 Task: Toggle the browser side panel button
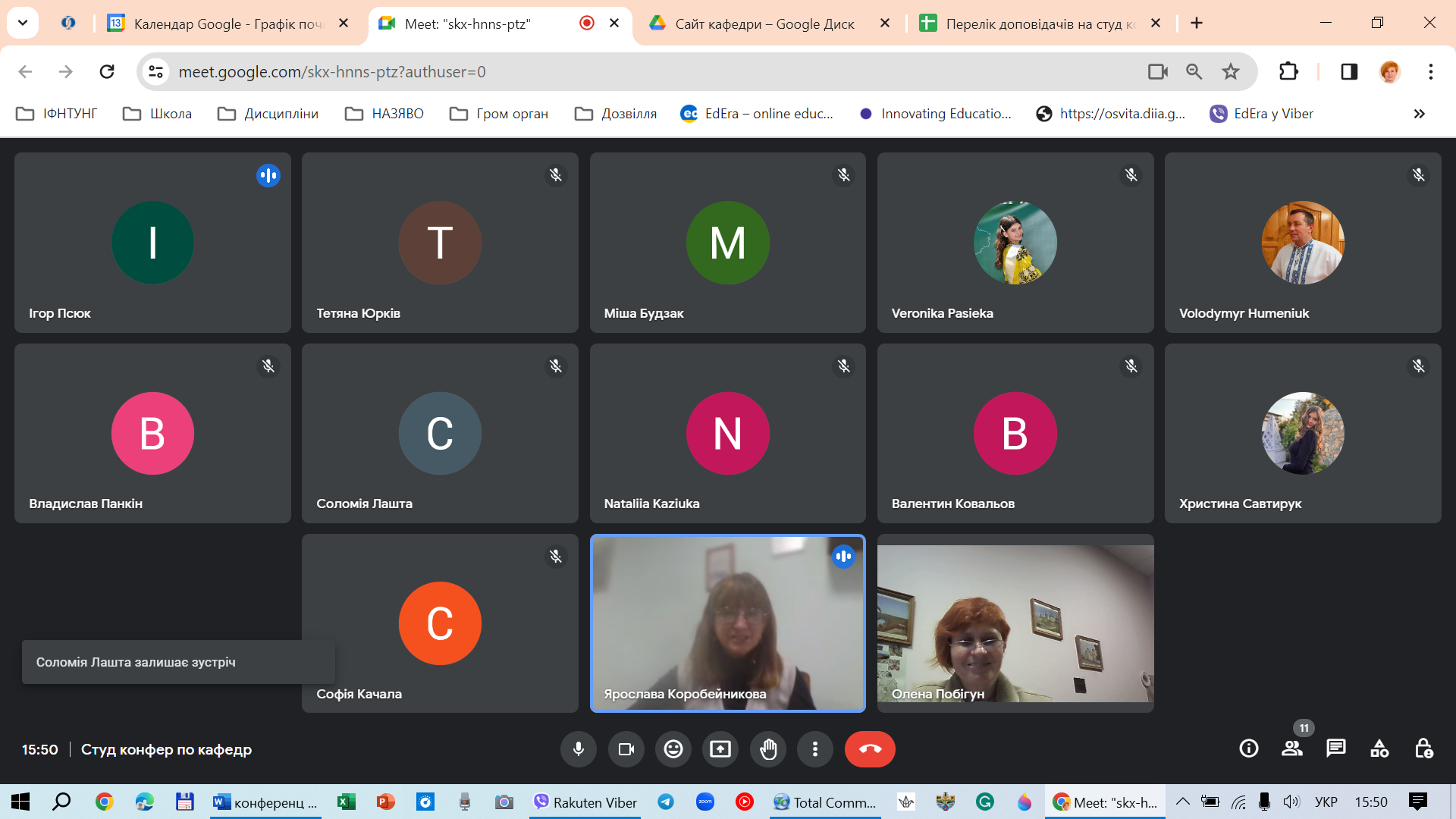(x=1349, y=72)
